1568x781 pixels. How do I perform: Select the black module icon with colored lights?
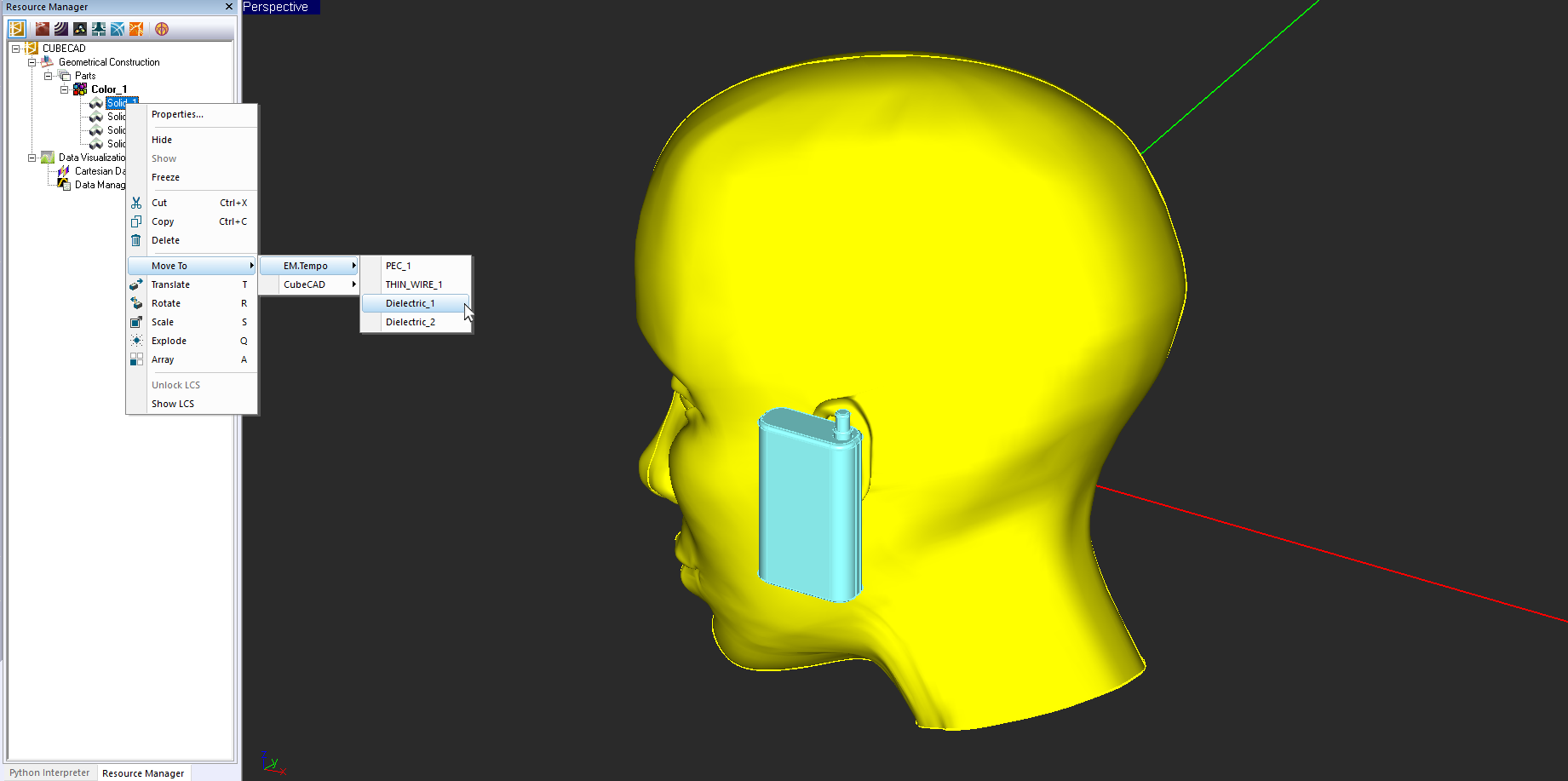coord(79,29)
